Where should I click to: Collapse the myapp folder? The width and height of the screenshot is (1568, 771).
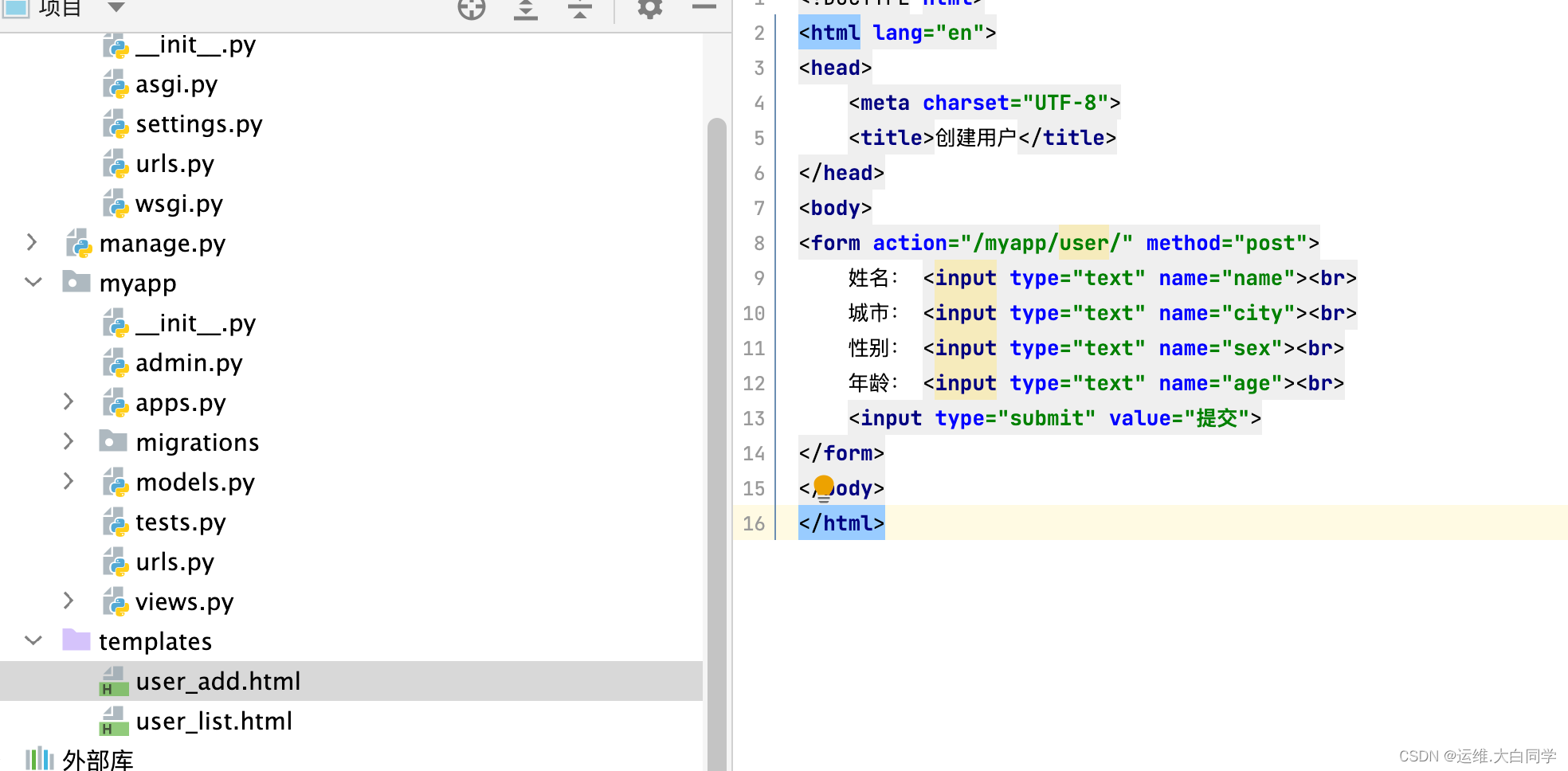tap(33, 282)
